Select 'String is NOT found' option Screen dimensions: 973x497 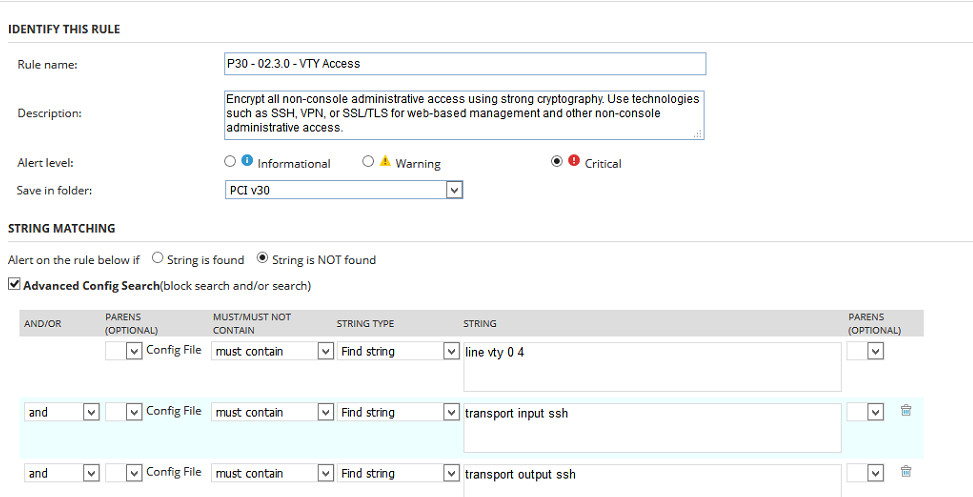click(x=263, y=258)
